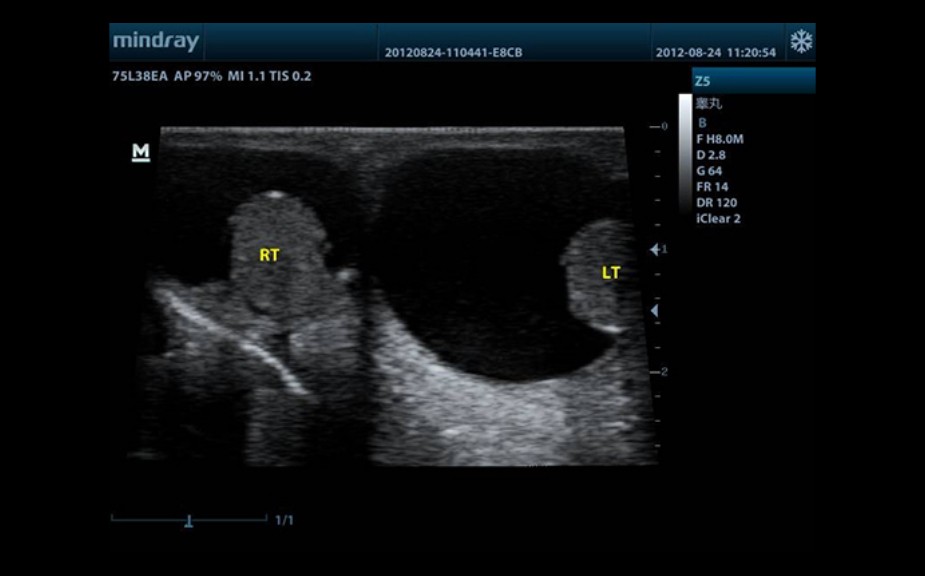Click the snowflake freeze icon
925x576 pixels.
click(801, 42)
